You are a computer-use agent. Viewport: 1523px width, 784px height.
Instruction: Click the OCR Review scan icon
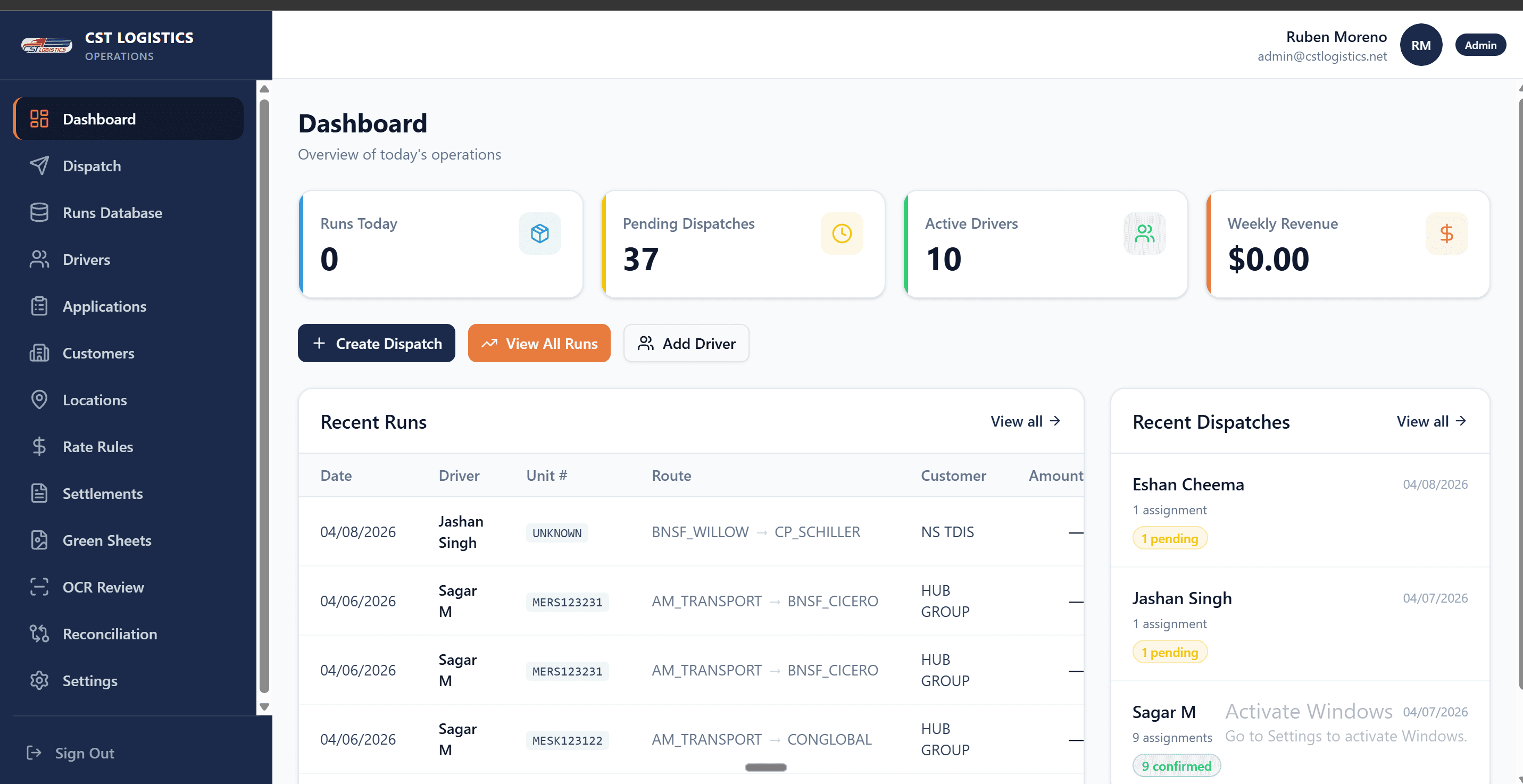tap(39, 587)
